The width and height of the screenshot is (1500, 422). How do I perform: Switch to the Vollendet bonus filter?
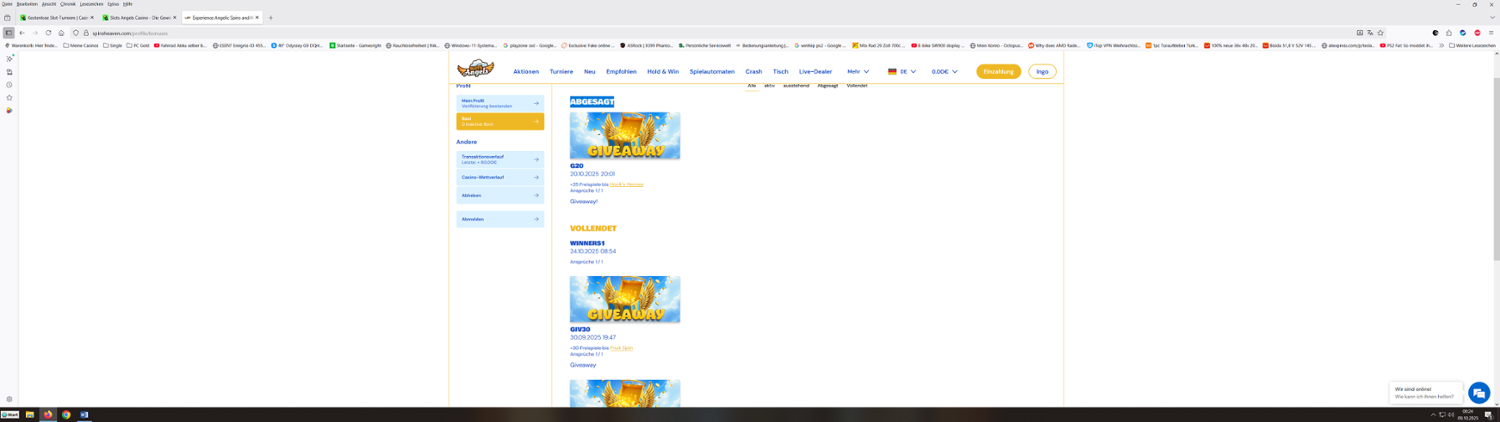point(857,86)
